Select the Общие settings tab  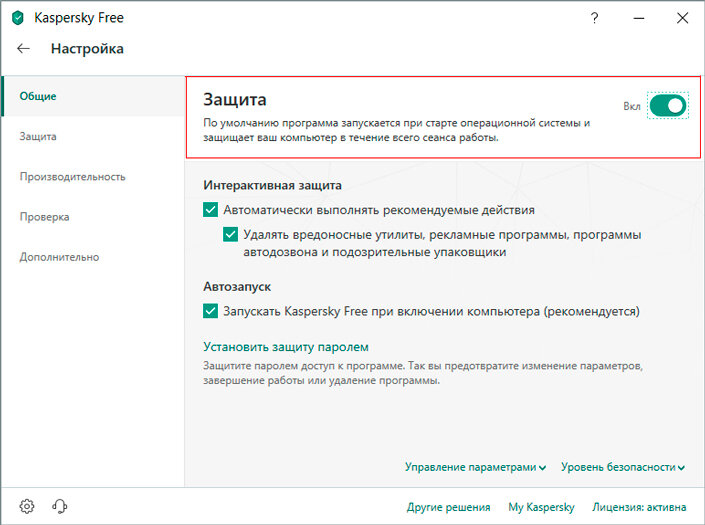[93, 96]
